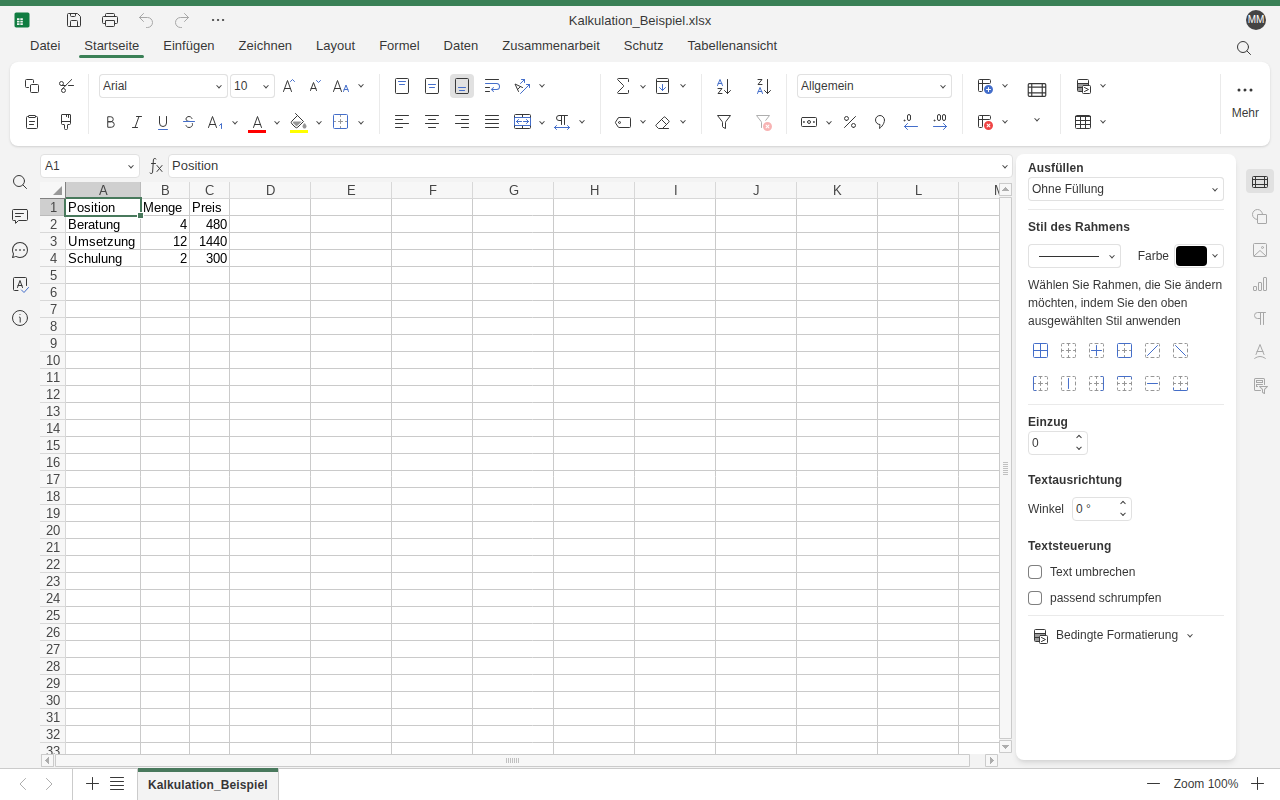
Task: Open the Comments panel in left sidebar
Action: tap(20, 216)
